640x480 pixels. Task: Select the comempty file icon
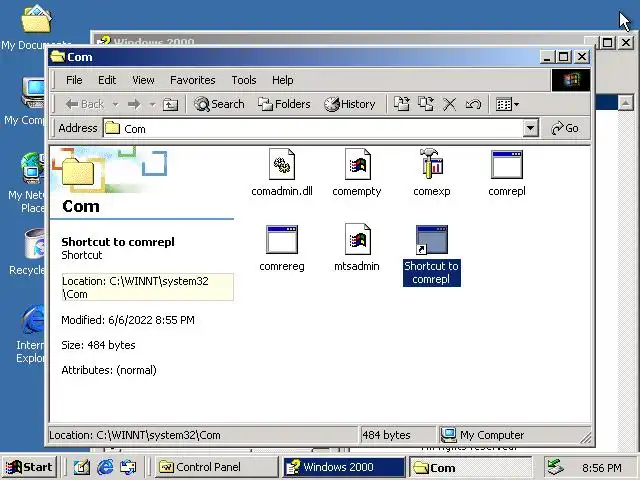pyautogui.click(x=357, y=164)
